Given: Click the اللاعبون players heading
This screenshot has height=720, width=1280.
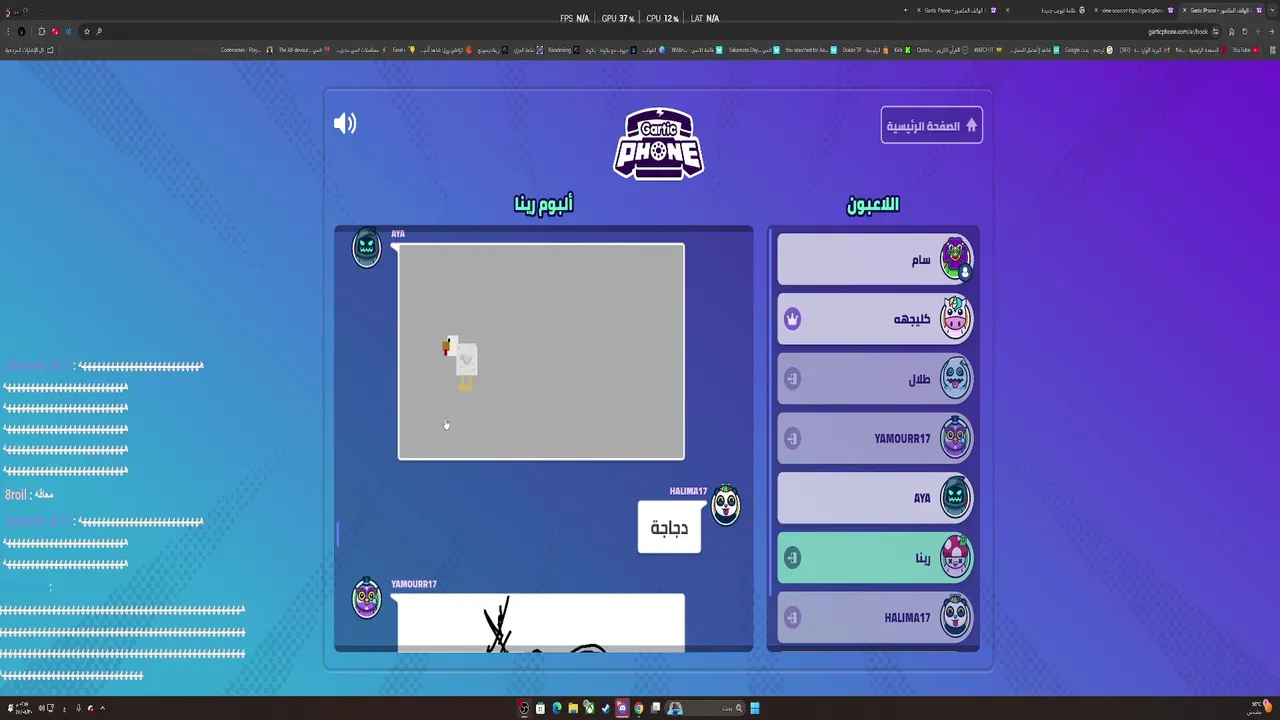Looking at the screenshot, I should tap(873, 204).
